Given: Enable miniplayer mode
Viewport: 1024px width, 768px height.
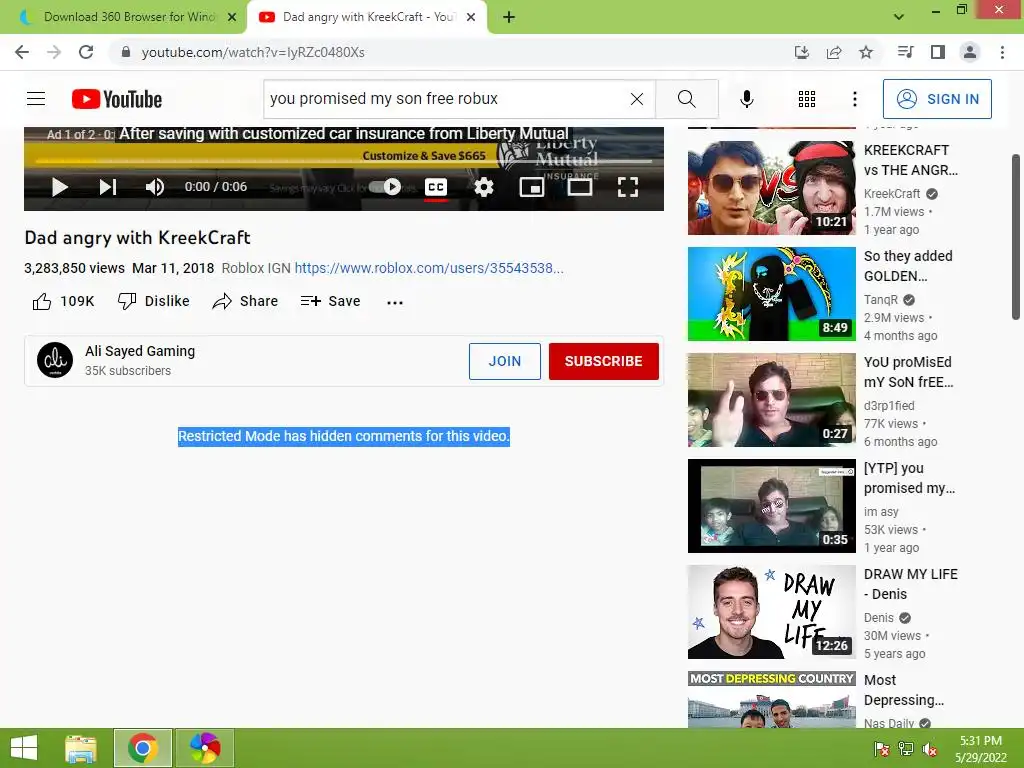Looking at the screenshot, I should (x=532, y=187).
